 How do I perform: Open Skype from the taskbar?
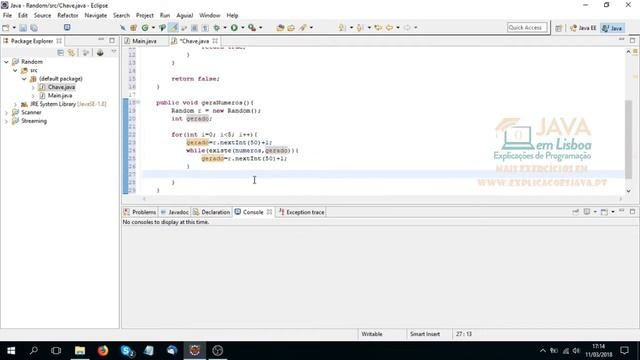tap(126, 351)
